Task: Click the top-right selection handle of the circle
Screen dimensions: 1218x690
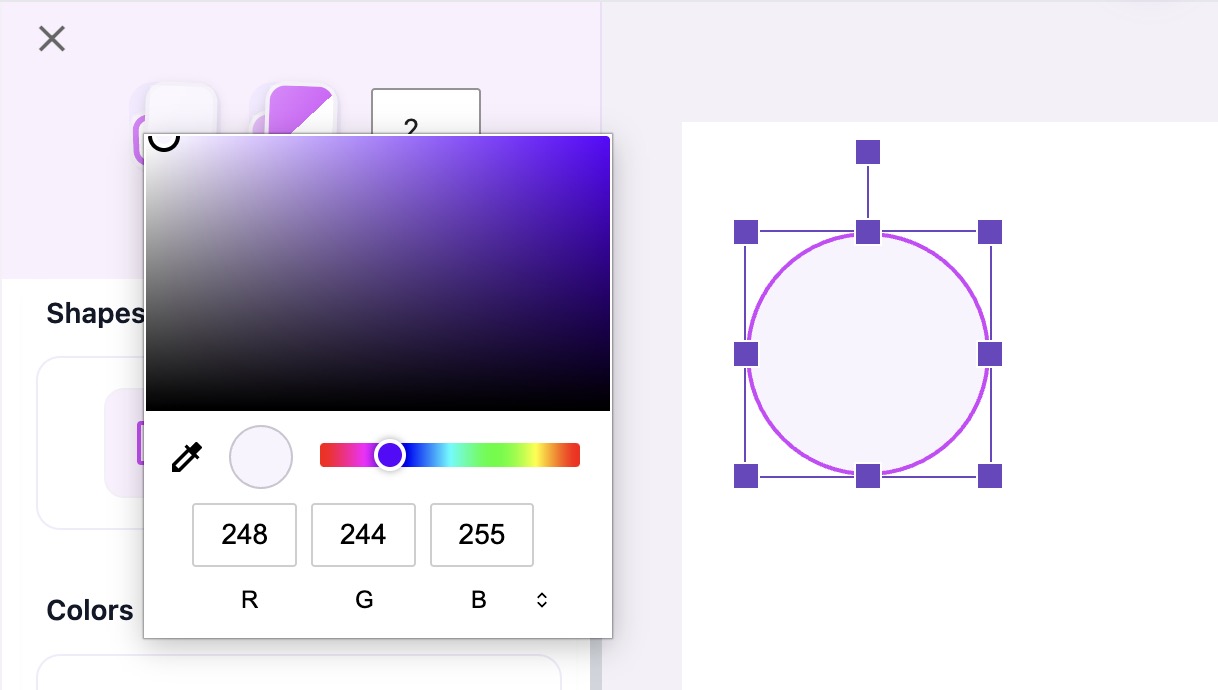Action: click(990, 232)
